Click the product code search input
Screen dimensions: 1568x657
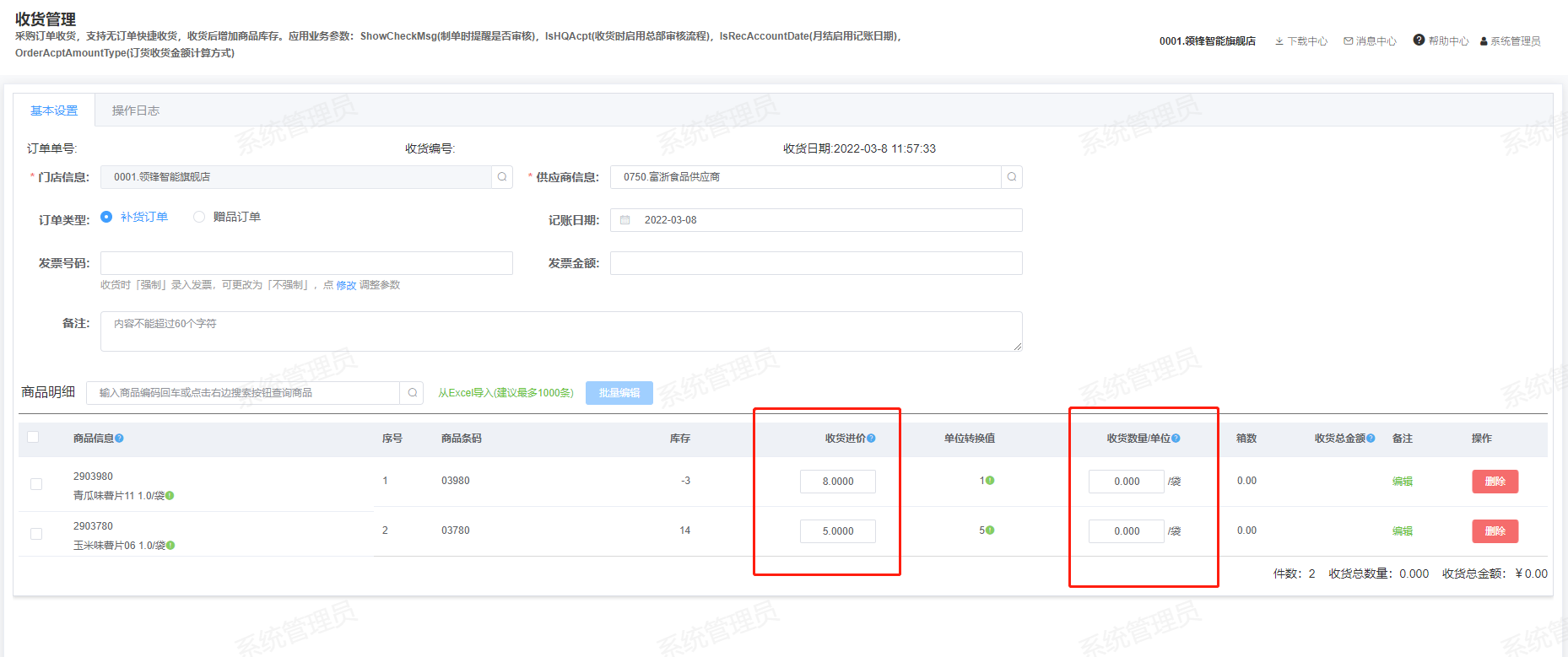point(243,393)
